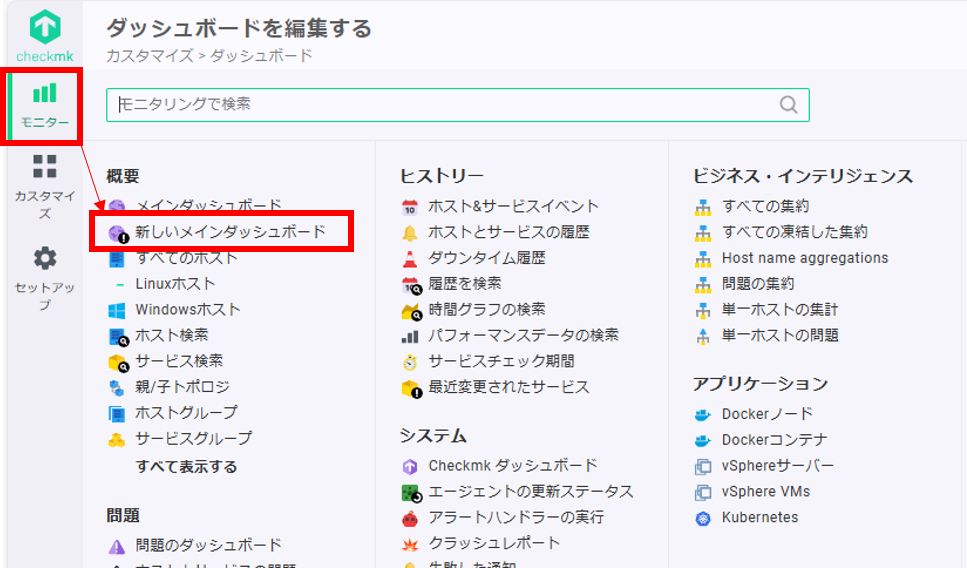967x568 pixels.
Task: Click the サービスグループ icon
Action: pyautogui.click(x=117, y=440)
